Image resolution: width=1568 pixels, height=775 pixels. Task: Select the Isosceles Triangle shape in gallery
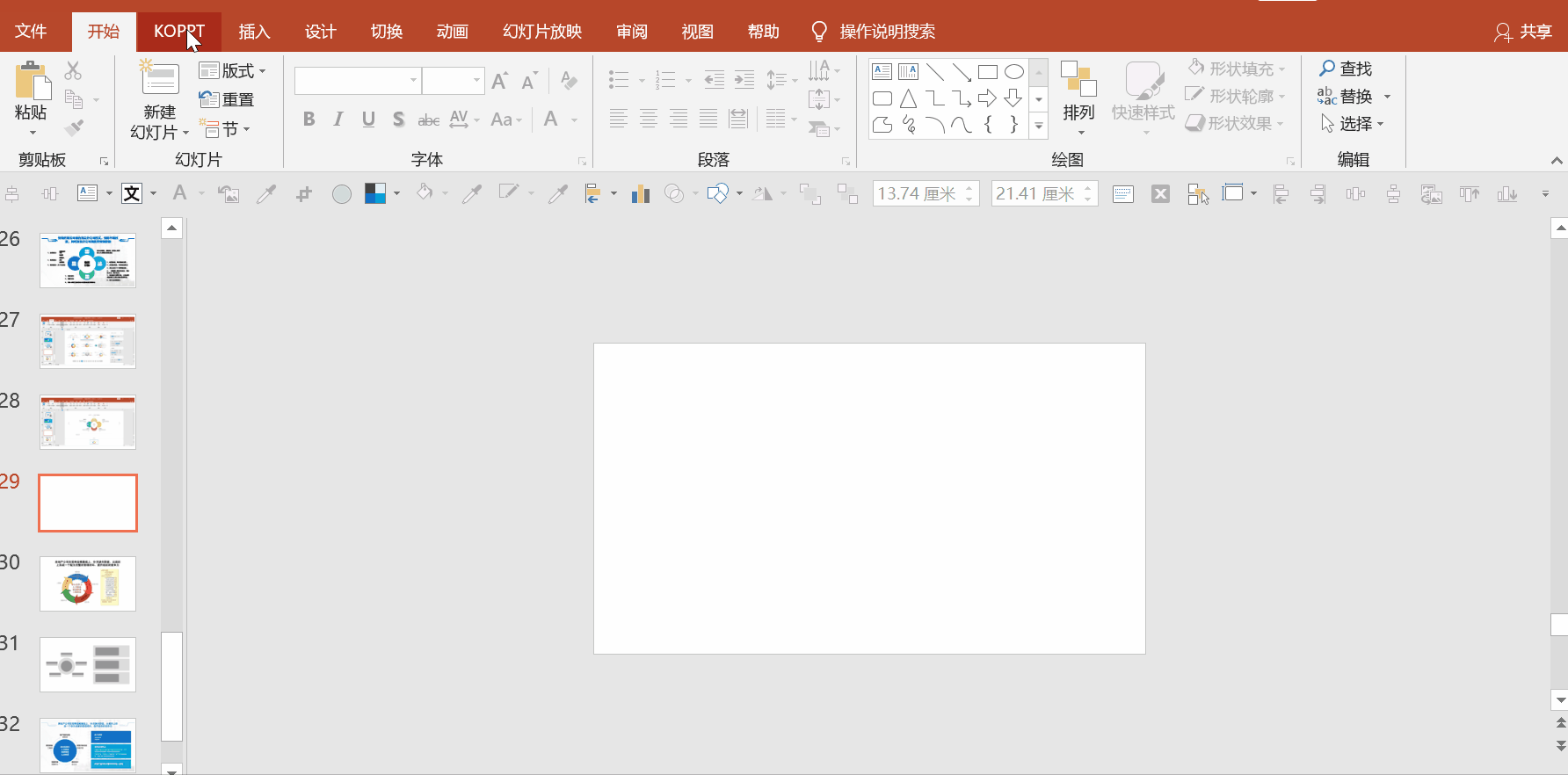coord(909,98)
